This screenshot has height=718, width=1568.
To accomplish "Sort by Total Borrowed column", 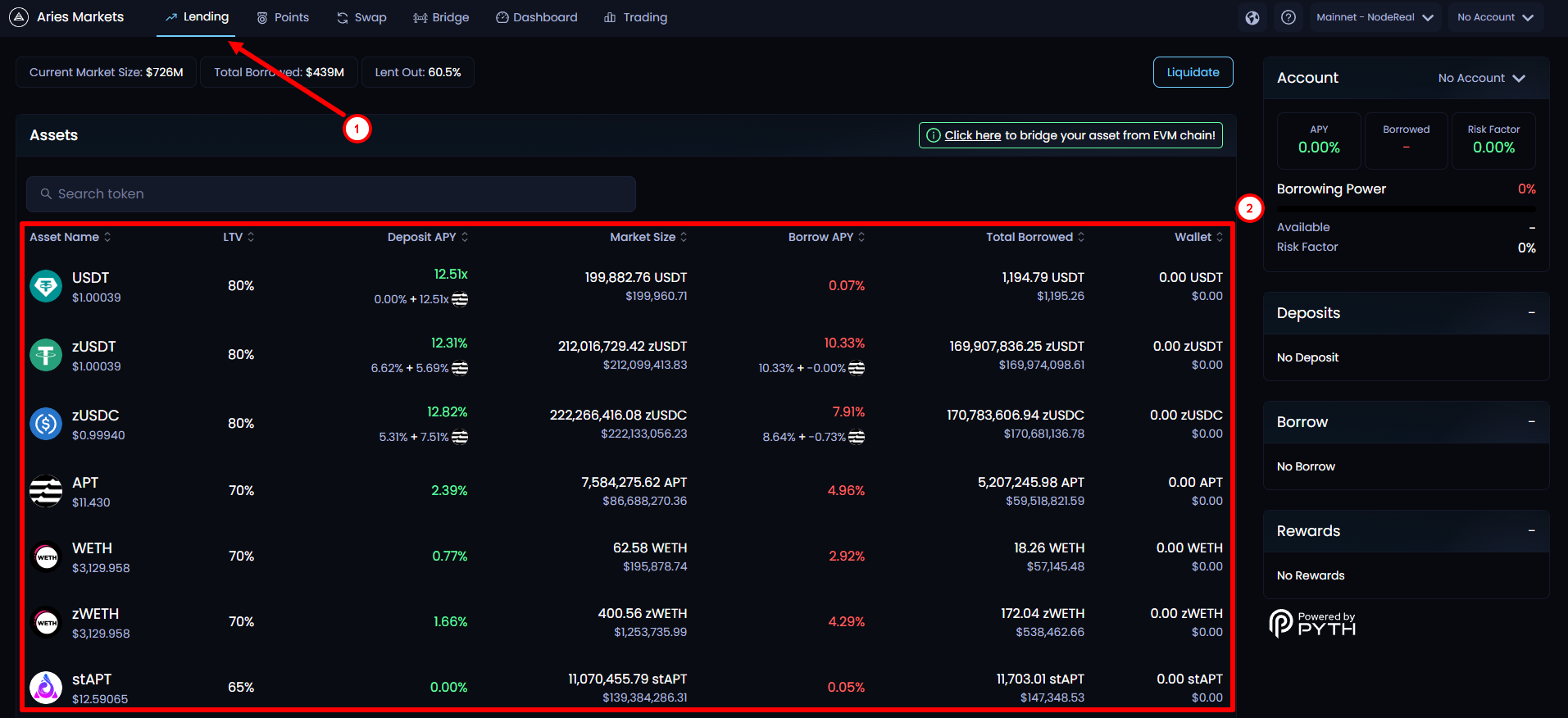I will click(1035, 237).
